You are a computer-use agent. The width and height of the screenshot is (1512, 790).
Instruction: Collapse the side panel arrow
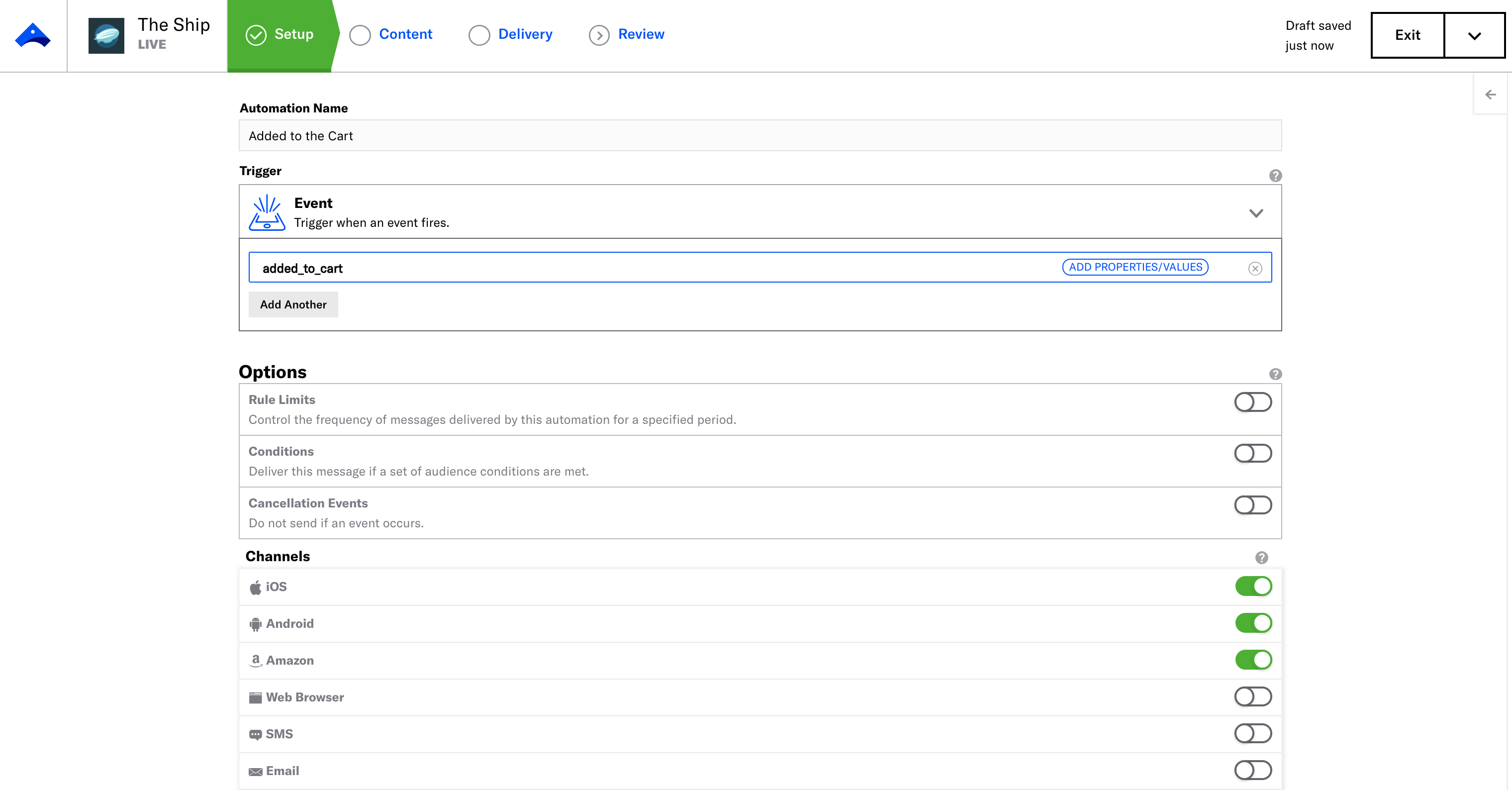pos(1490,95)
